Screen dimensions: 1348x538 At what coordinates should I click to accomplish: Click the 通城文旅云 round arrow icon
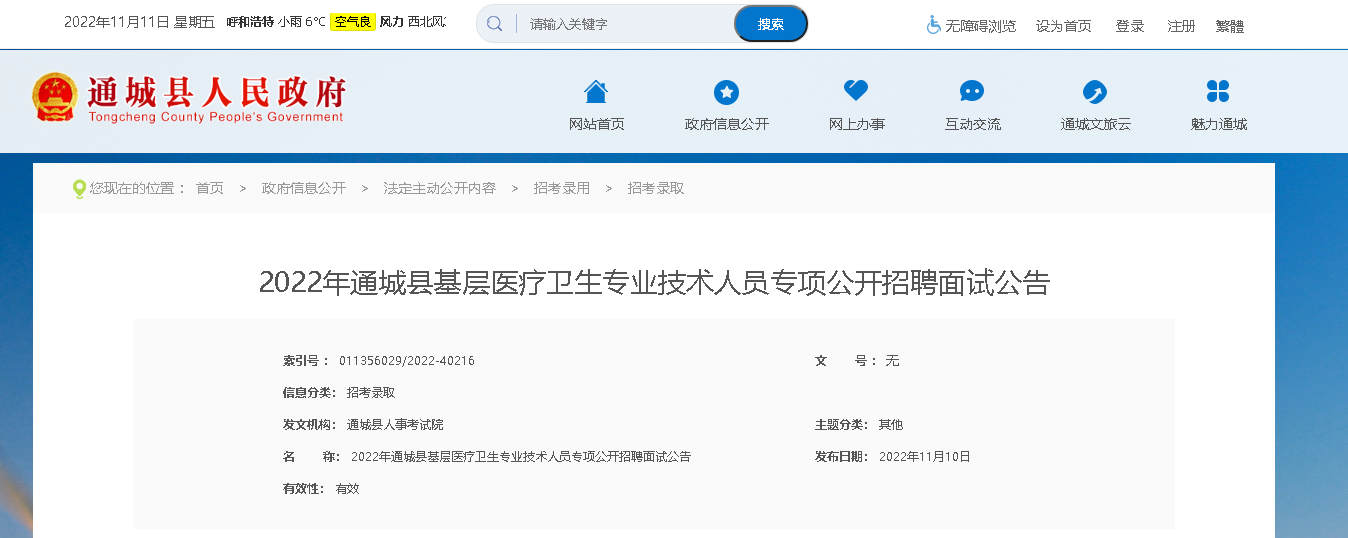pyautogui.click(x=1095, y=92)
